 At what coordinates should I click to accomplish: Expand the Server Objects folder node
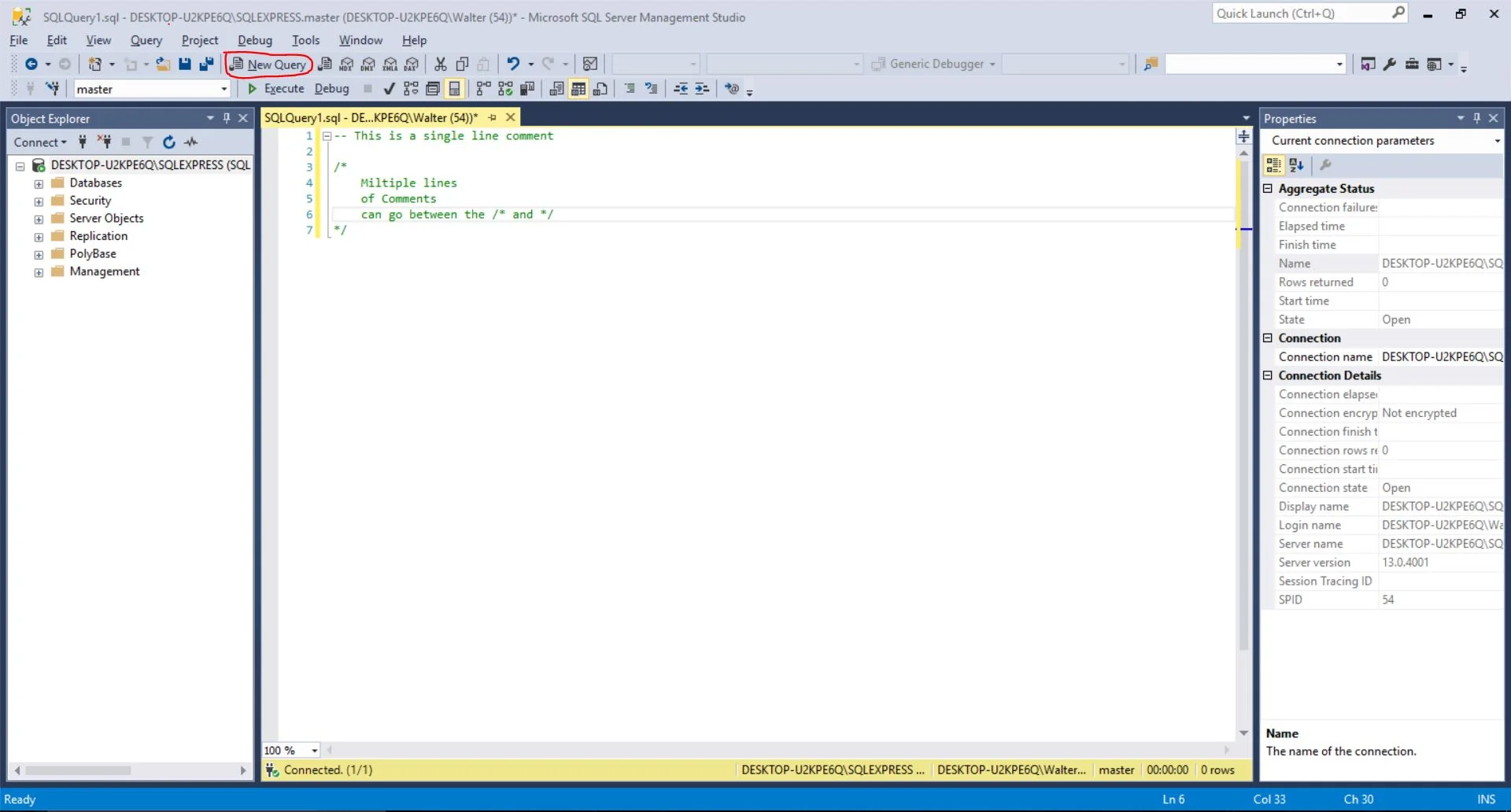point(39,220)
